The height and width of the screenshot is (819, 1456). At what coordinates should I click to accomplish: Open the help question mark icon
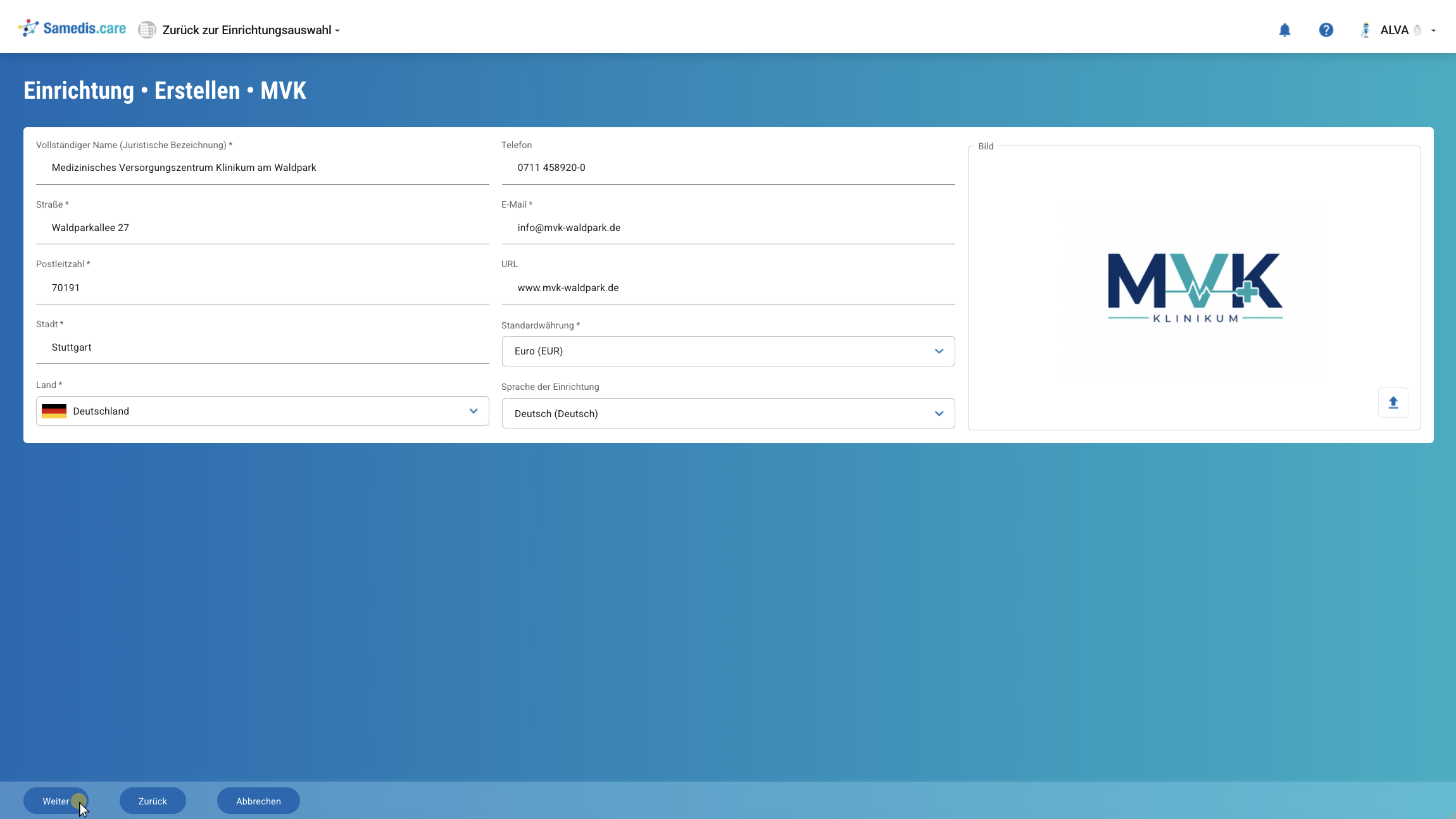1326,30
